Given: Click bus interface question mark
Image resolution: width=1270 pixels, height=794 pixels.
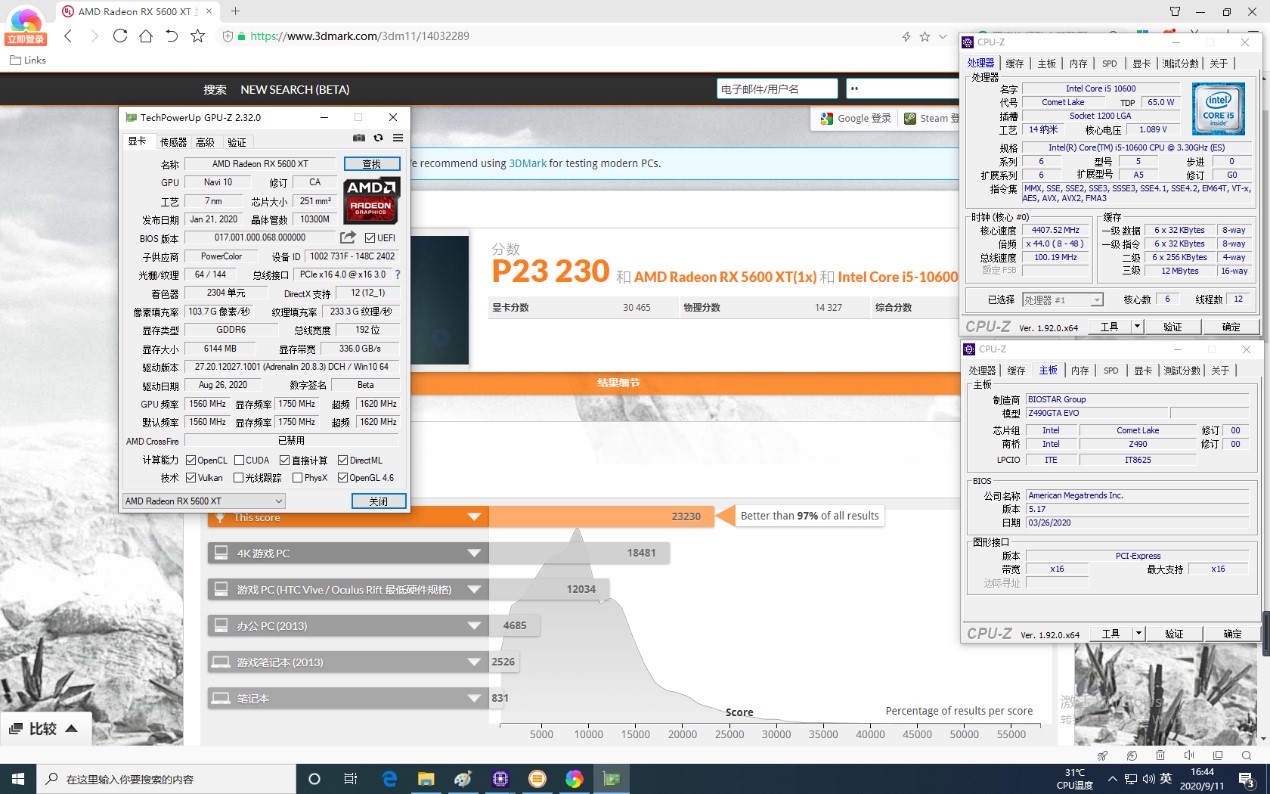Looking at the screenshot, I should click(x=397, y=275).
